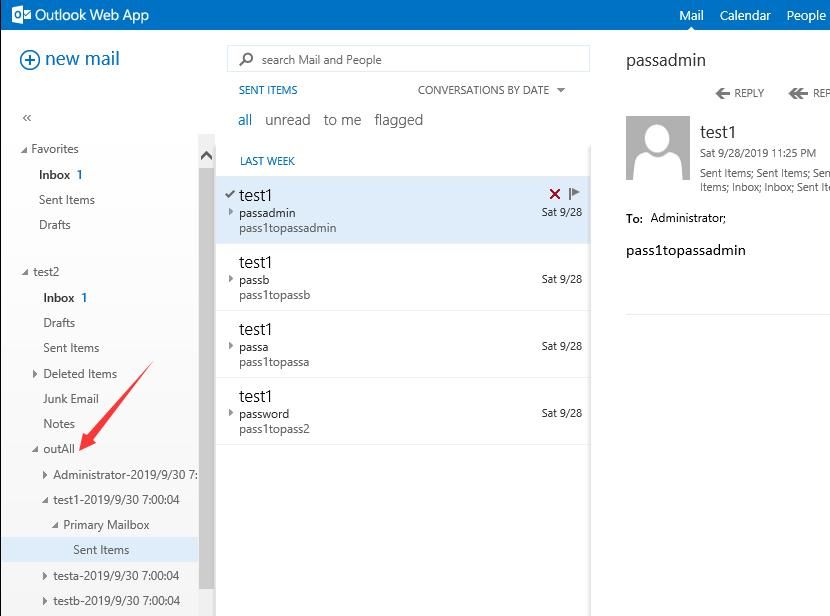
Task: Click the folder pane scroll up arrow
Action: 206,156
